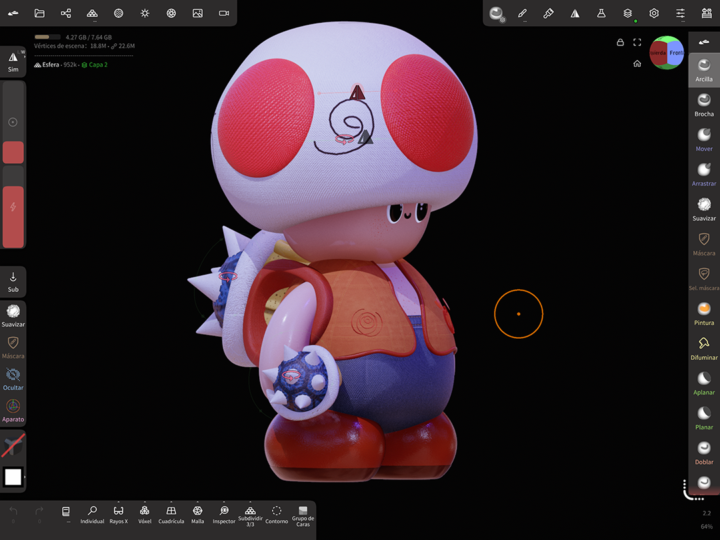The height and width of the screenshot is (540, 720).
Task: Open the Tool brush preview in top bar
Action: (496, 14)
